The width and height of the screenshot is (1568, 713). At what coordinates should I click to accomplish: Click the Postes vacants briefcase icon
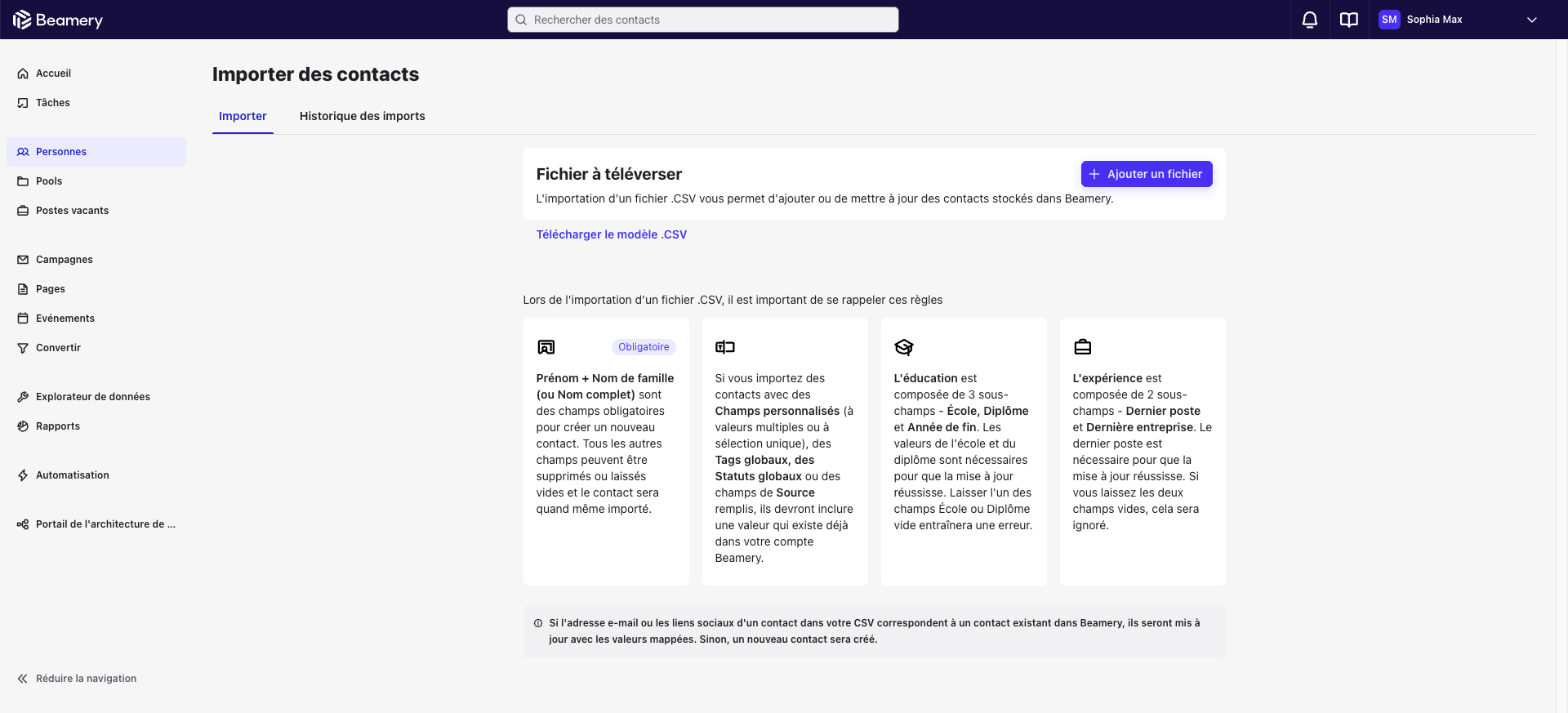point(23,210)
